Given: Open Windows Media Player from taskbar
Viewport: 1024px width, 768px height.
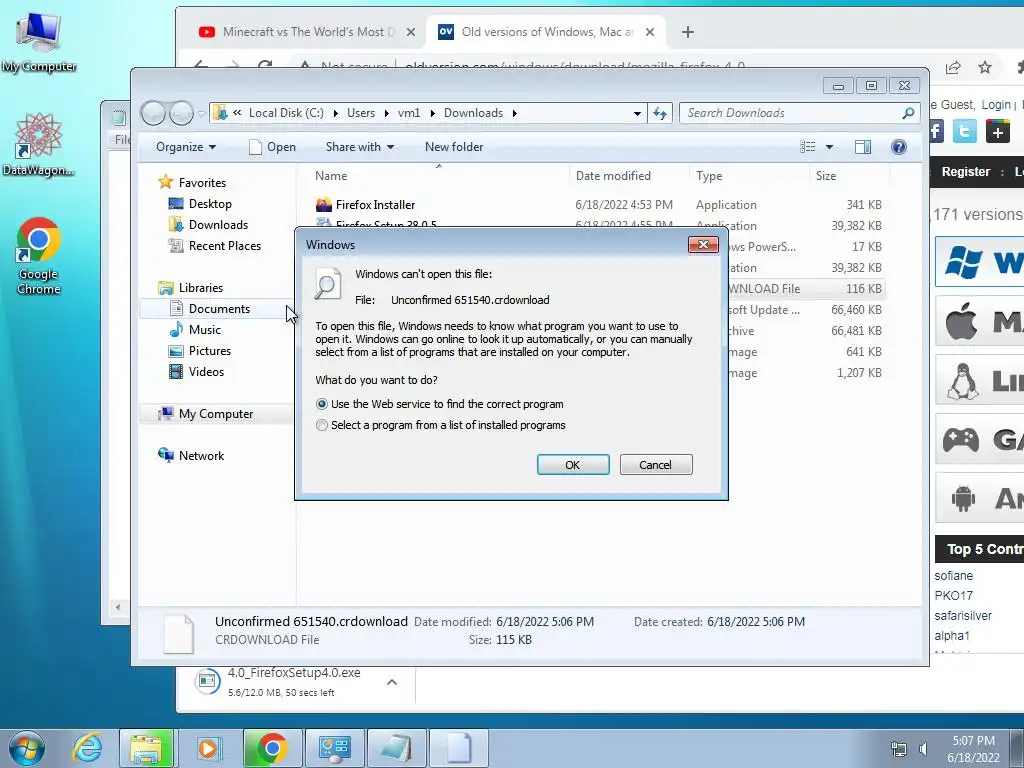Looking at the screenshot, I should point(208,748).
